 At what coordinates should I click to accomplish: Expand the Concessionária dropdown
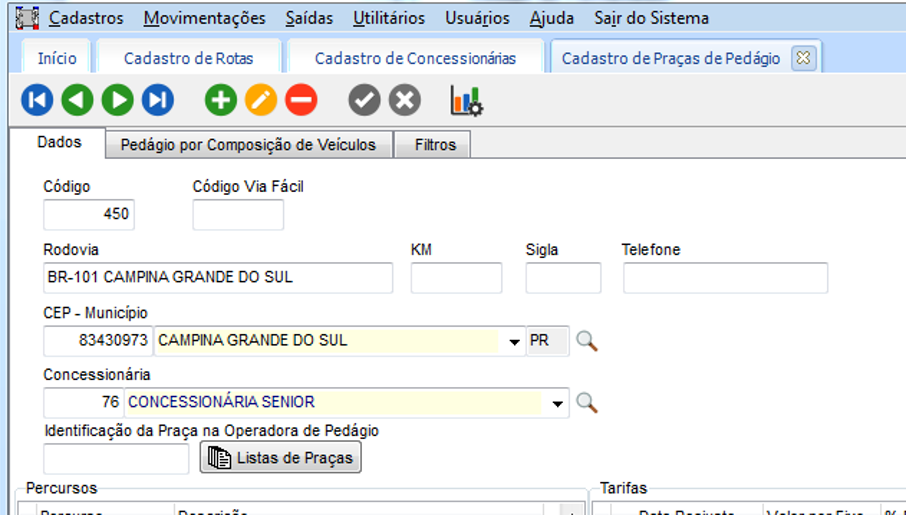coord(558,404)
